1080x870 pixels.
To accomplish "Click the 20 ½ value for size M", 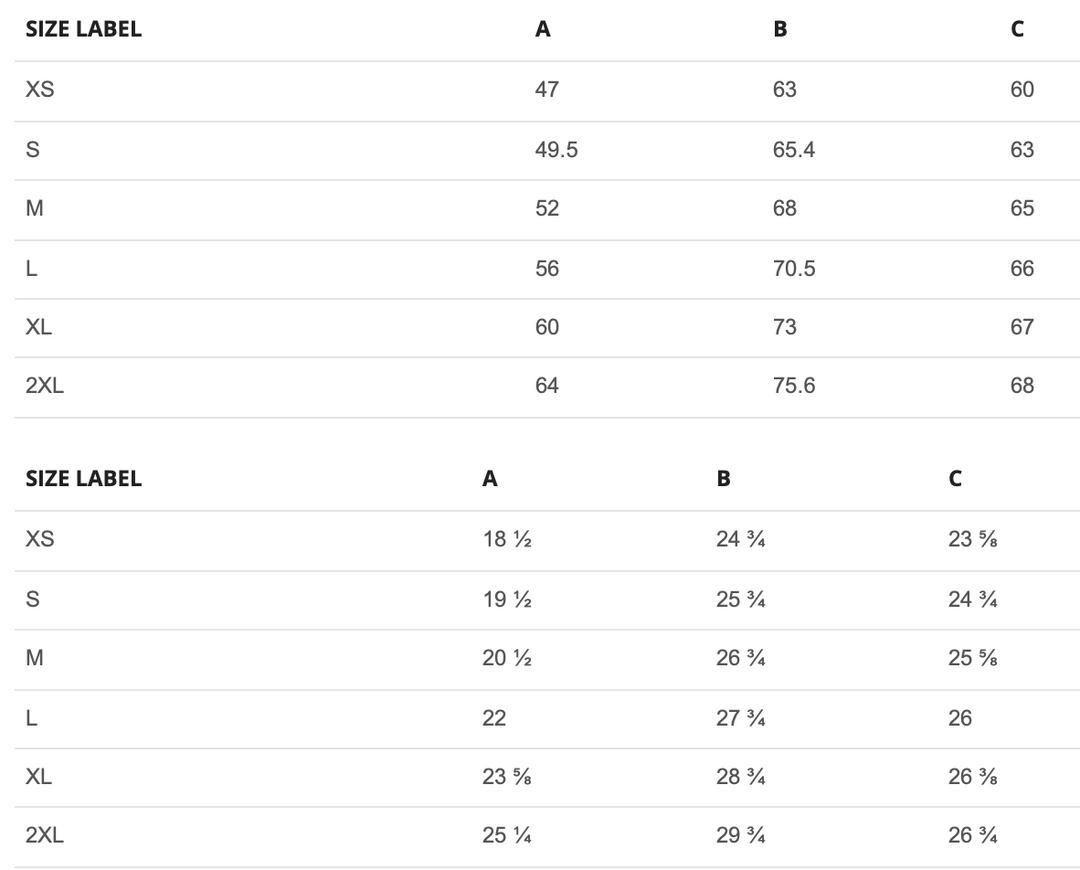I will tap(506, 658).
